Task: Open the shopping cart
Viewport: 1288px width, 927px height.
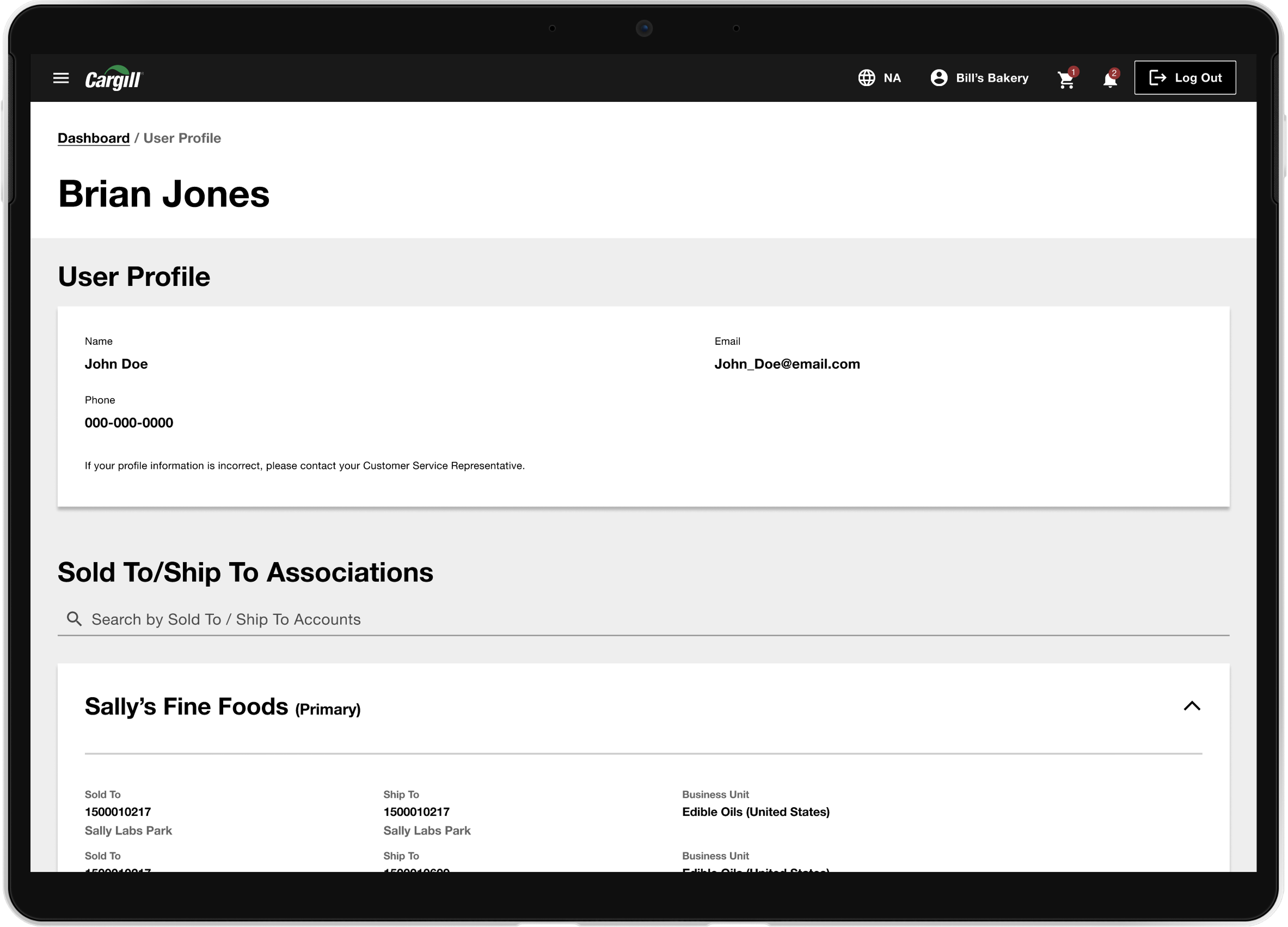Action: tap(1065, 80)
